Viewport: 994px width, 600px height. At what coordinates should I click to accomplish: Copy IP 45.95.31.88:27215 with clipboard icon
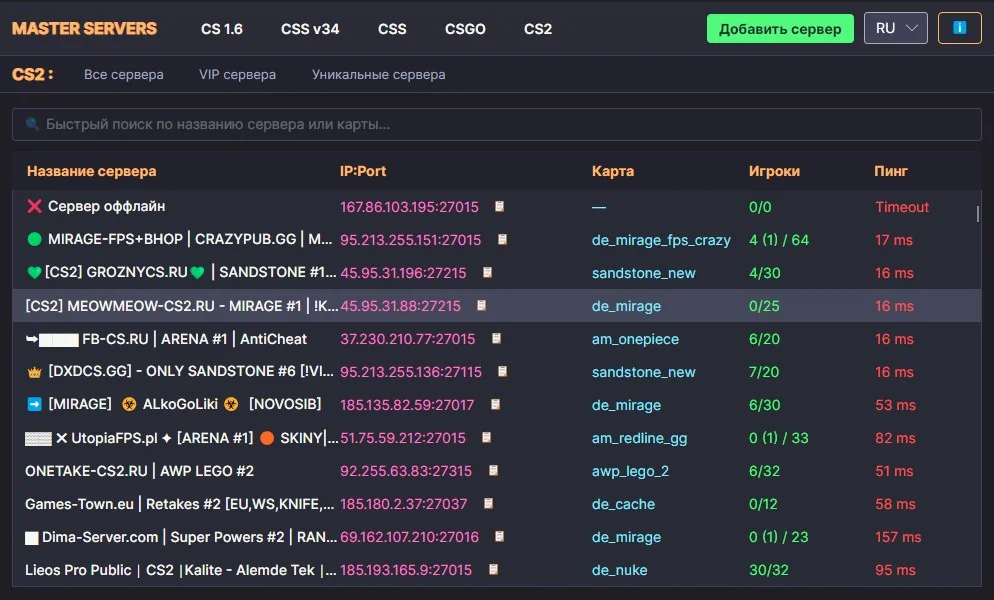[481, 305]
